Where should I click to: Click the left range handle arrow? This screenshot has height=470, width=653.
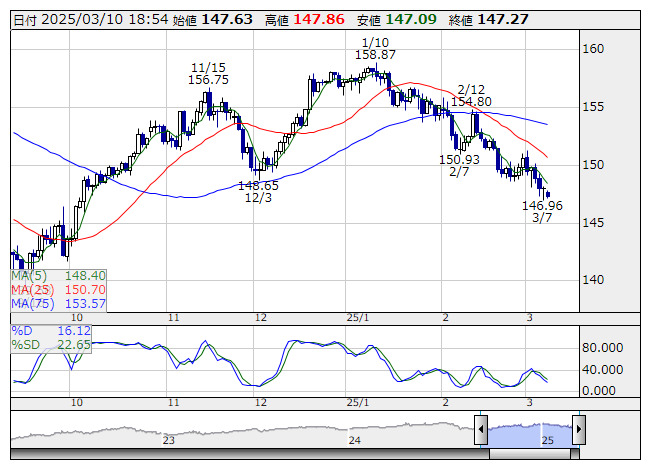tap(481, 429)
